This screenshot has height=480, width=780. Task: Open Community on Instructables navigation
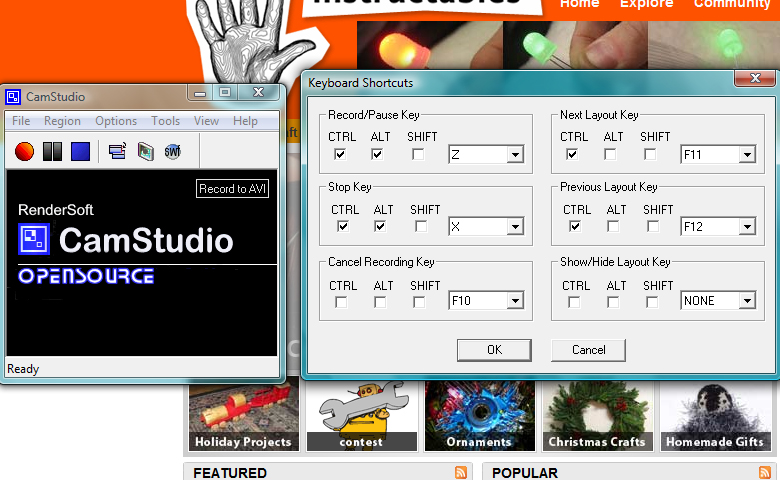pyautogui.click(x=732, y=4)
